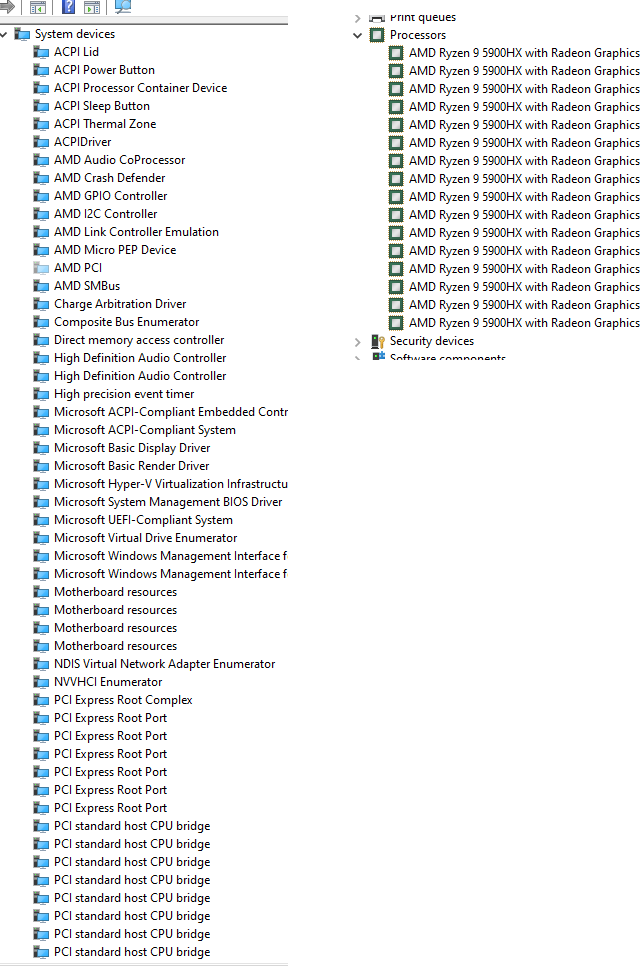
Task: Open Help via the question mark icon
Action: pos(68,7)
